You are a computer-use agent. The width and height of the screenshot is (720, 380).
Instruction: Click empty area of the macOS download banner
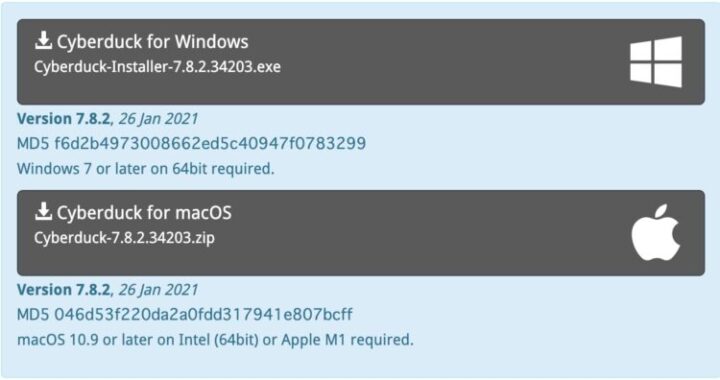click(436, 233)
